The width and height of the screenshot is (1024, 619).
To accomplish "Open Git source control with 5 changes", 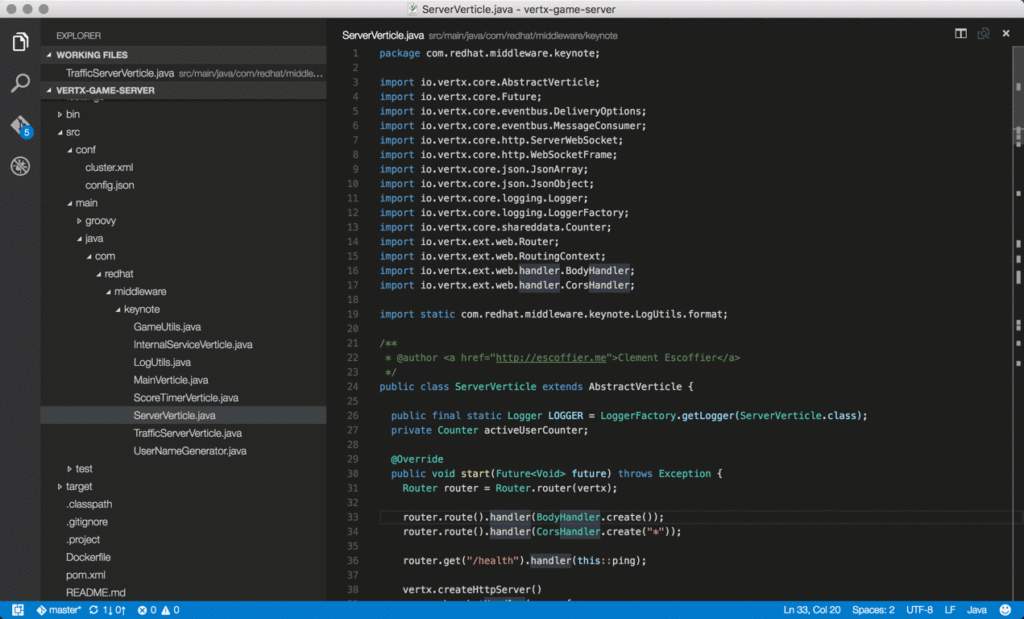I will (x=20, y=126).
